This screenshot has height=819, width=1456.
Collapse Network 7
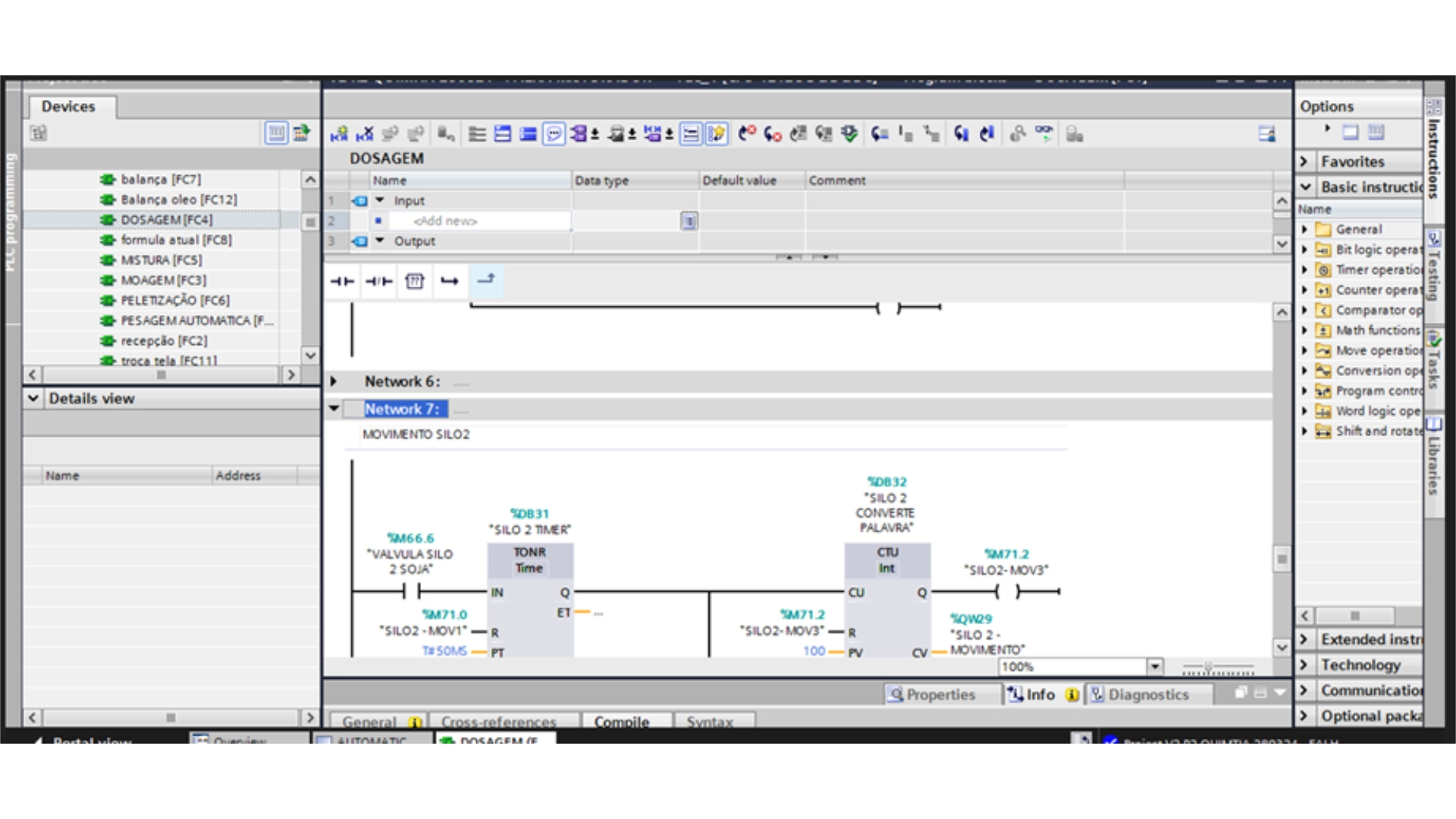tap(334, 409)
